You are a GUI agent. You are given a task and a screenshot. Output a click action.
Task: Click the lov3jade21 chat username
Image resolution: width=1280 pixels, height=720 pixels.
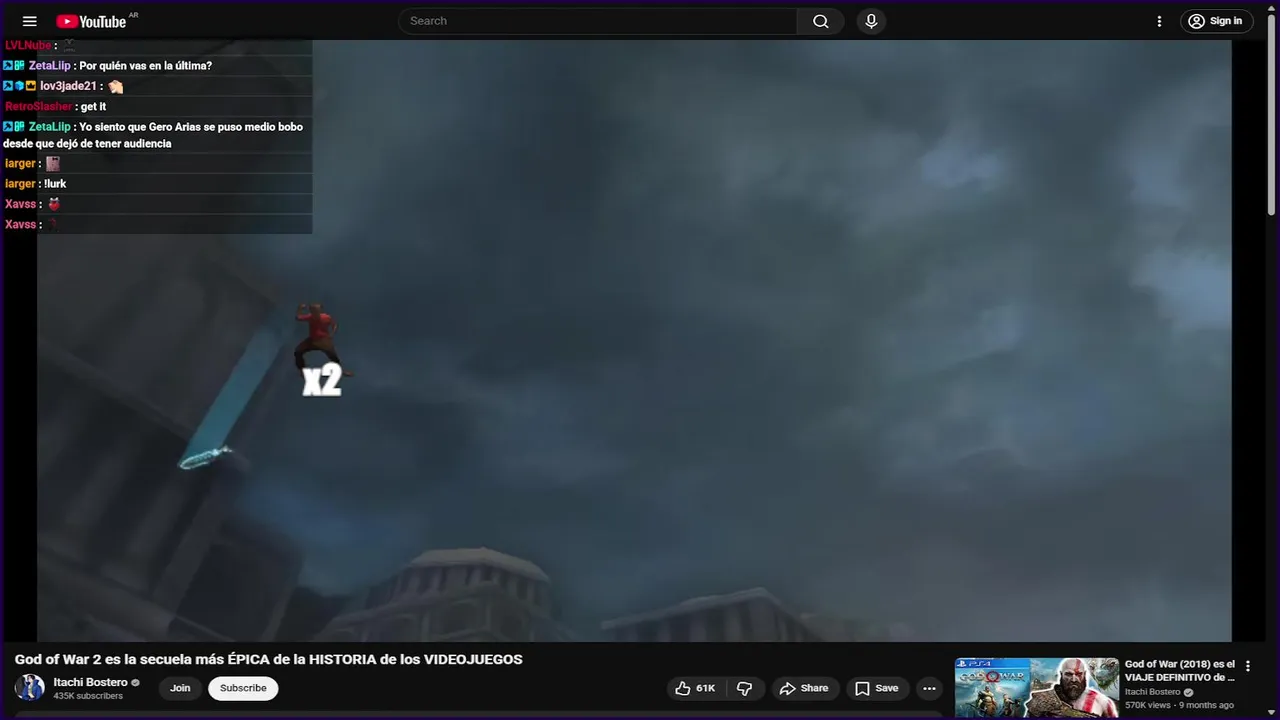(x=68, y=86)
